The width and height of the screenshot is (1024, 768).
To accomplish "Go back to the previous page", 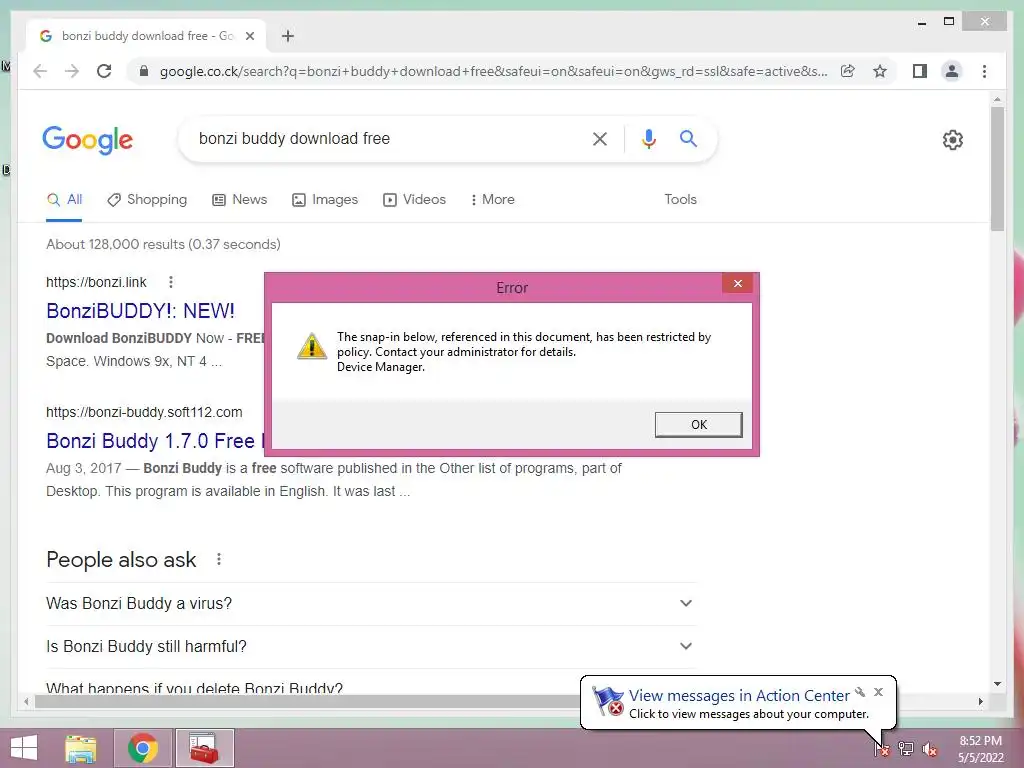I will coord(40,71).
